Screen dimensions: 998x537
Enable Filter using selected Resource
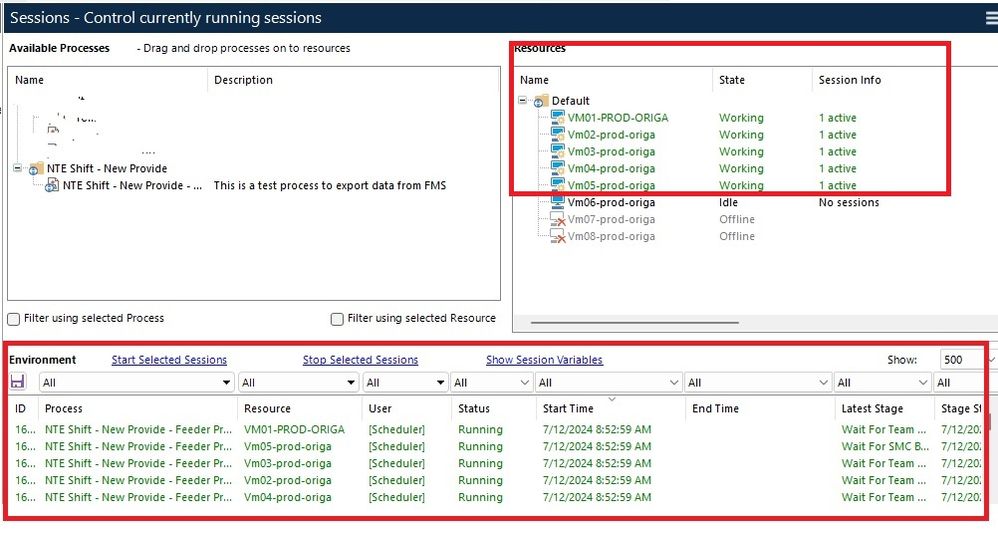point(337,319)
